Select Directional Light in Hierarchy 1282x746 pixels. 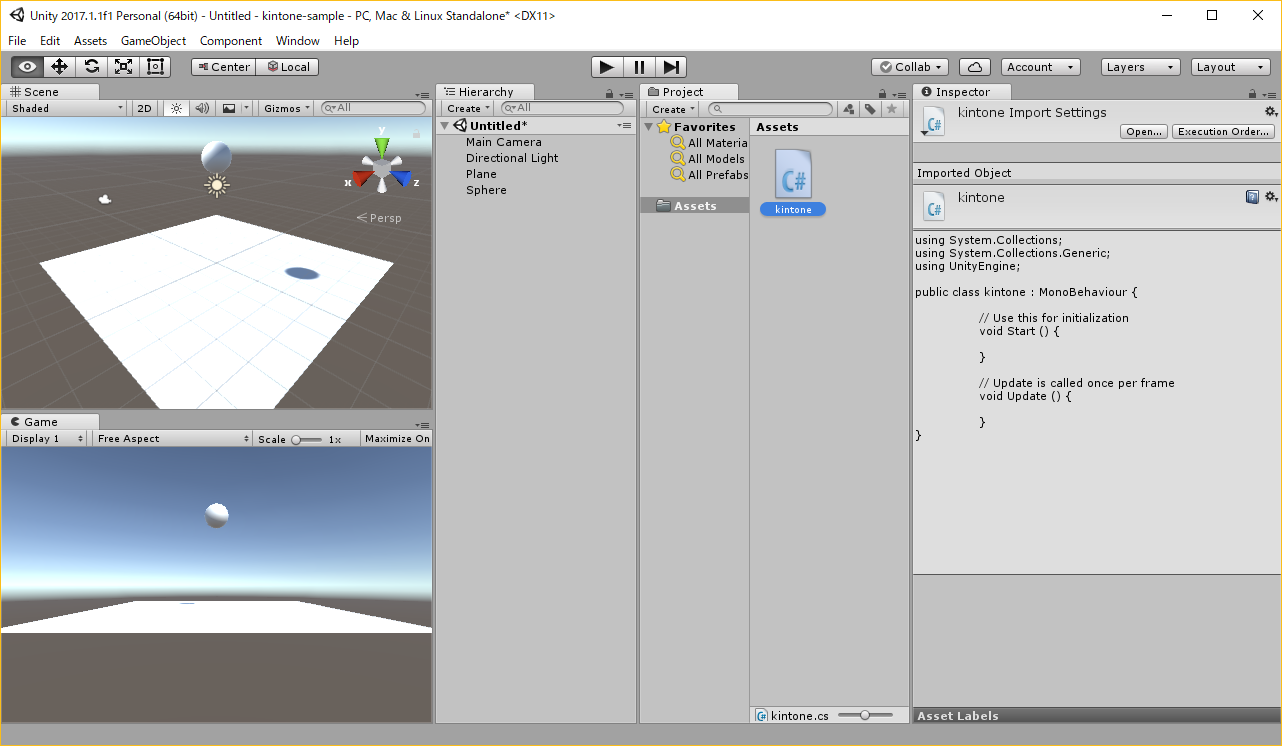click(x=512, y=158)
